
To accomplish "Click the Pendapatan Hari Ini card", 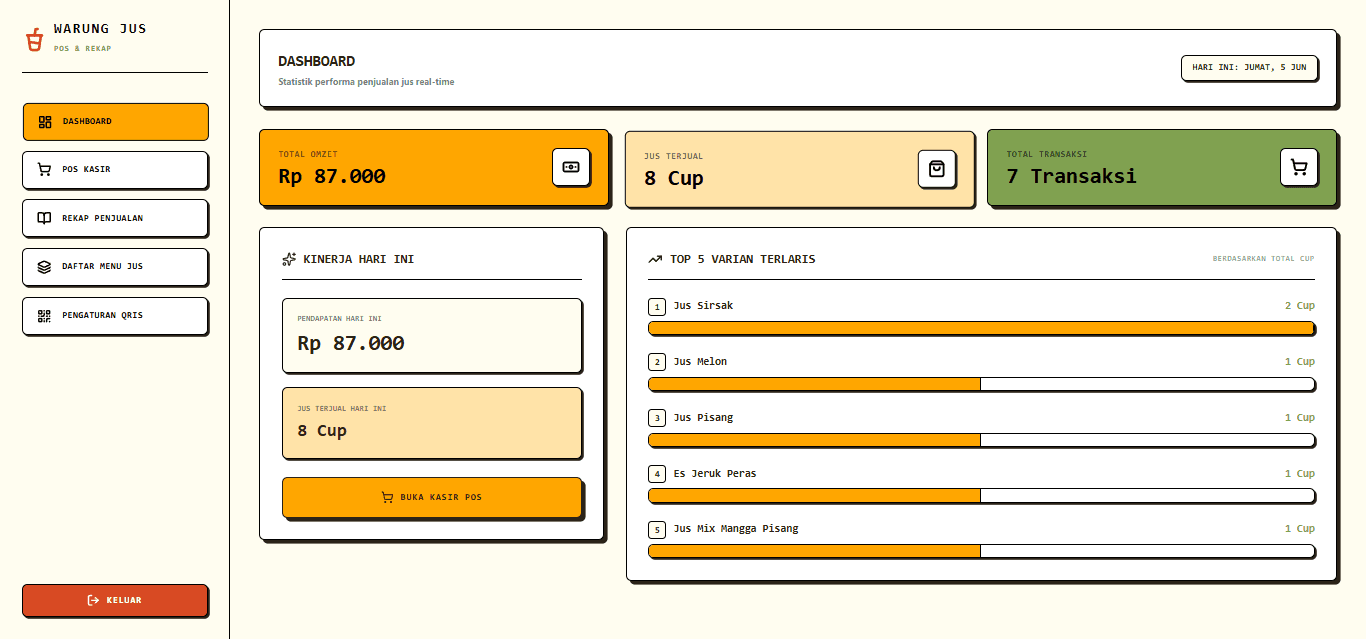I will [432, 335].
